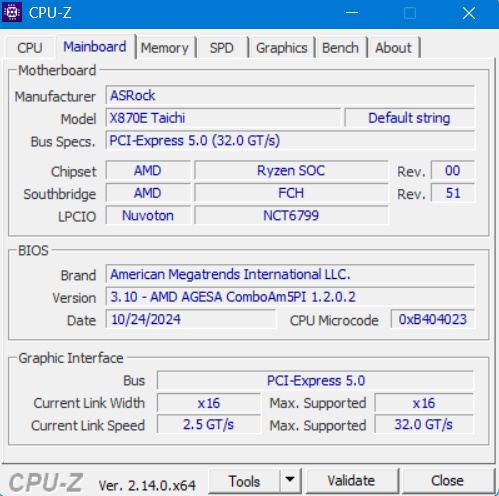Minimize the CPU-Z window

(352, 13)
